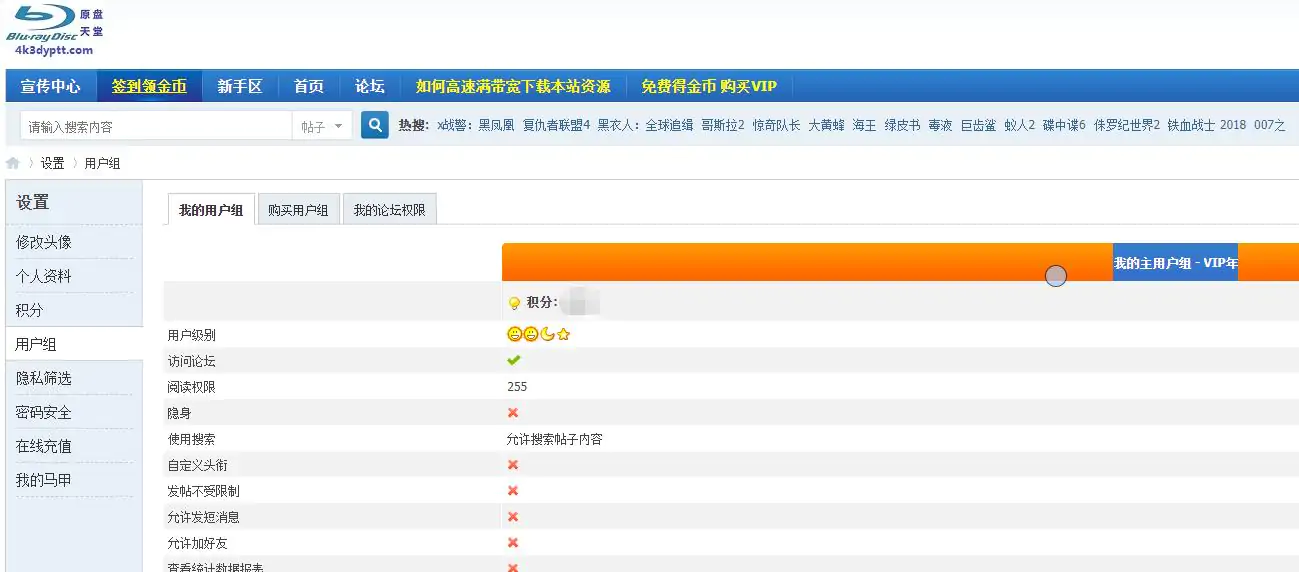
Task: Click the home icon in breadcrumb
Action: click(13, 163)
